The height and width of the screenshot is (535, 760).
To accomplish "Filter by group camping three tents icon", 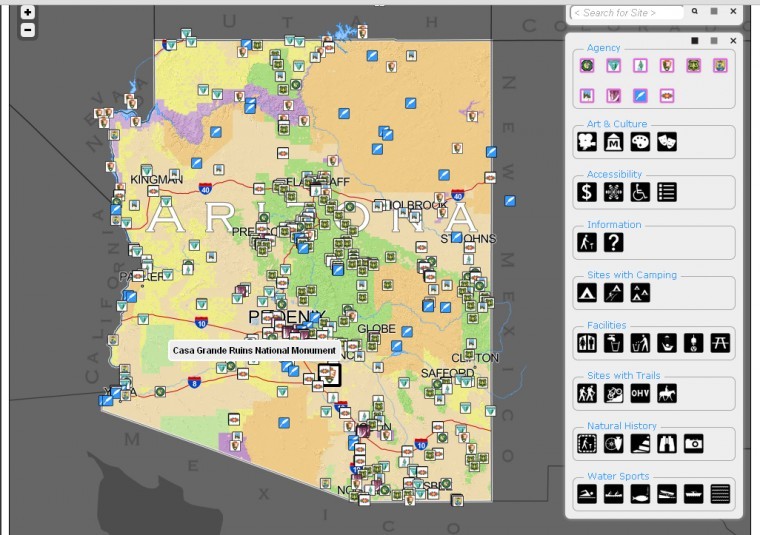I will click(x=640, y=293).
